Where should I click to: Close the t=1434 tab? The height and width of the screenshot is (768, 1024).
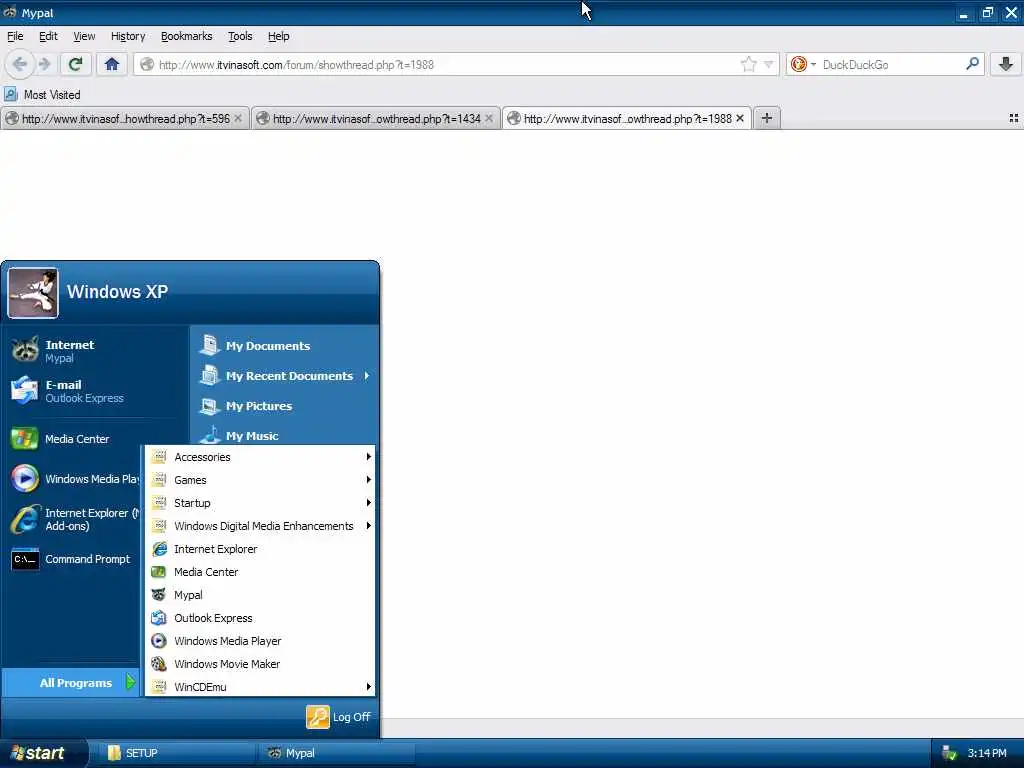[488, 118]
